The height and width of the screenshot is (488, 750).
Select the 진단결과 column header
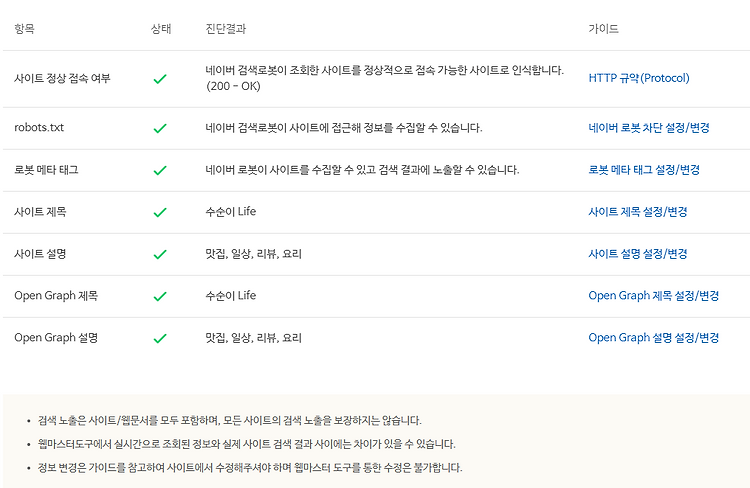(226, 29)
